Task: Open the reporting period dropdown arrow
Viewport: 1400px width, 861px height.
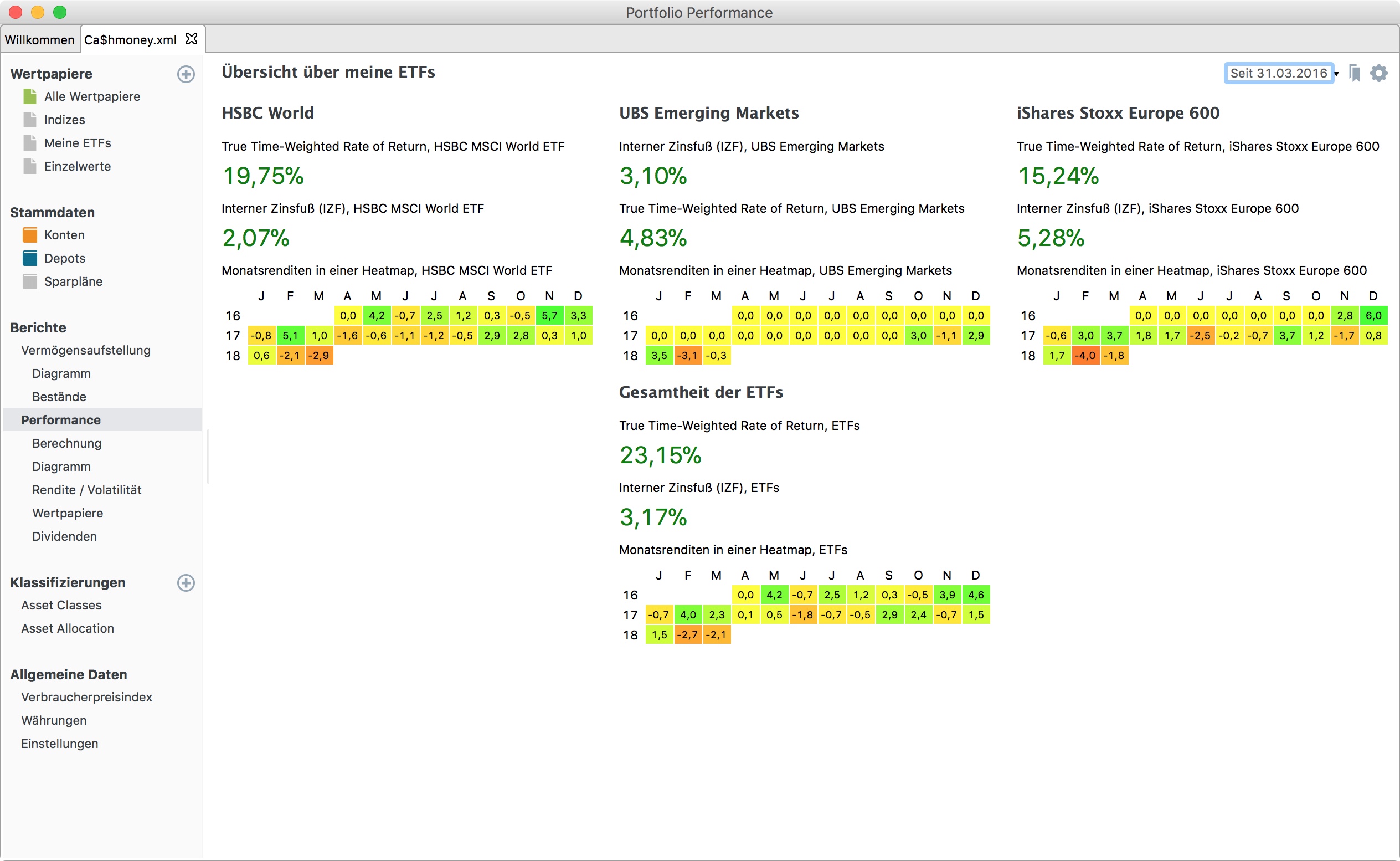Action: point(1337,74)
